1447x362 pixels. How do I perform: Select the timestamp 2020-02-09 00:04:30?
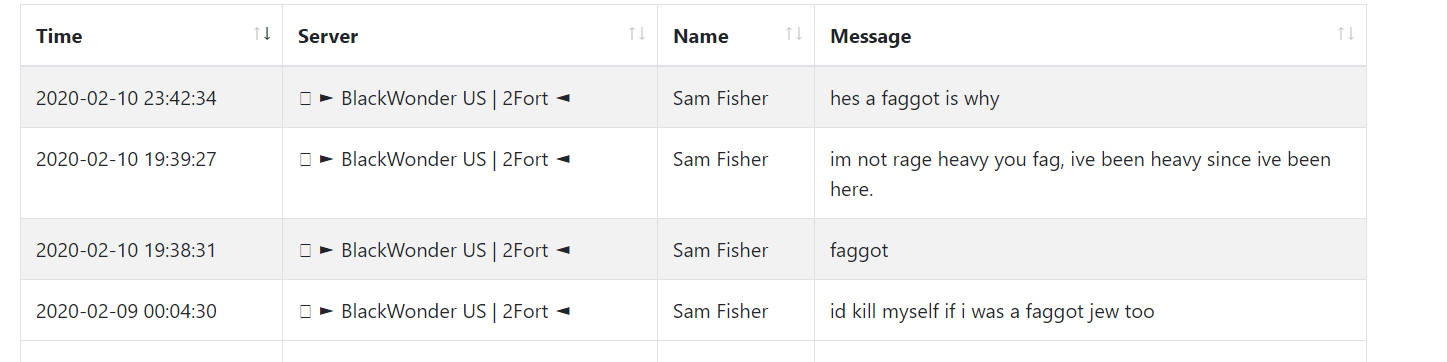point(126,311)
